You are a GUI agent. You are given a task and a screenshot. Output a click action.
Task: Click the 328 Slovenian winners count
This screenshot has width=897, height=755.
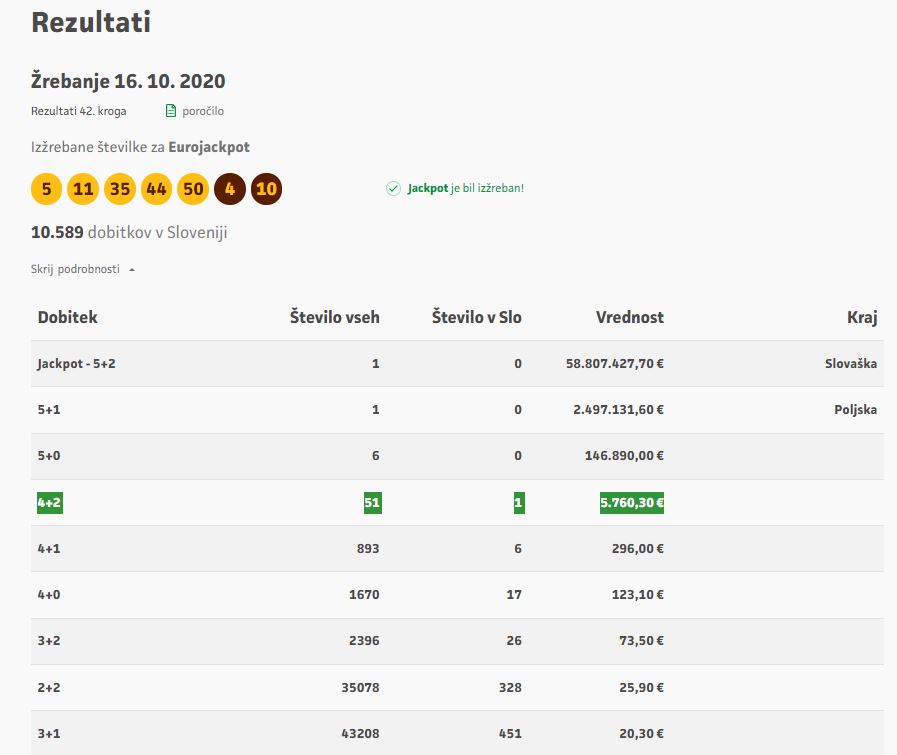[510, 688]
